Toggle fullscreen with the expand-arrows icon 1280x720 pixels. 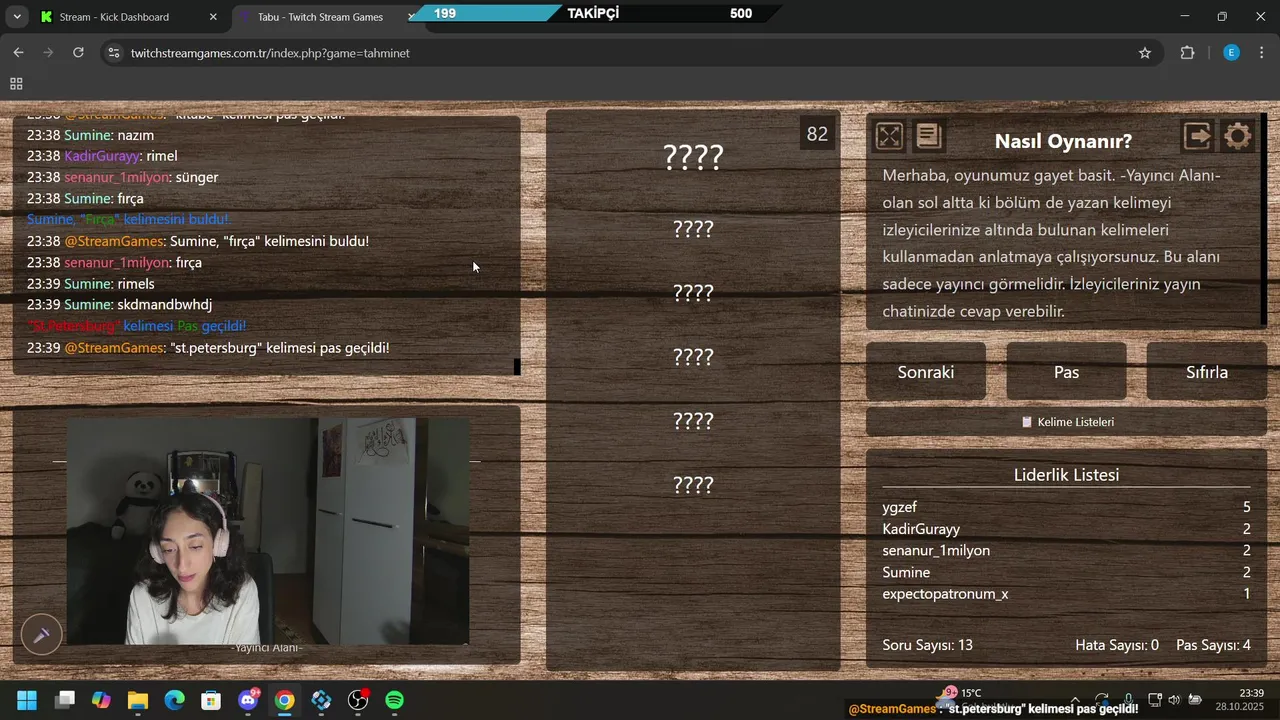pos(889,136)
